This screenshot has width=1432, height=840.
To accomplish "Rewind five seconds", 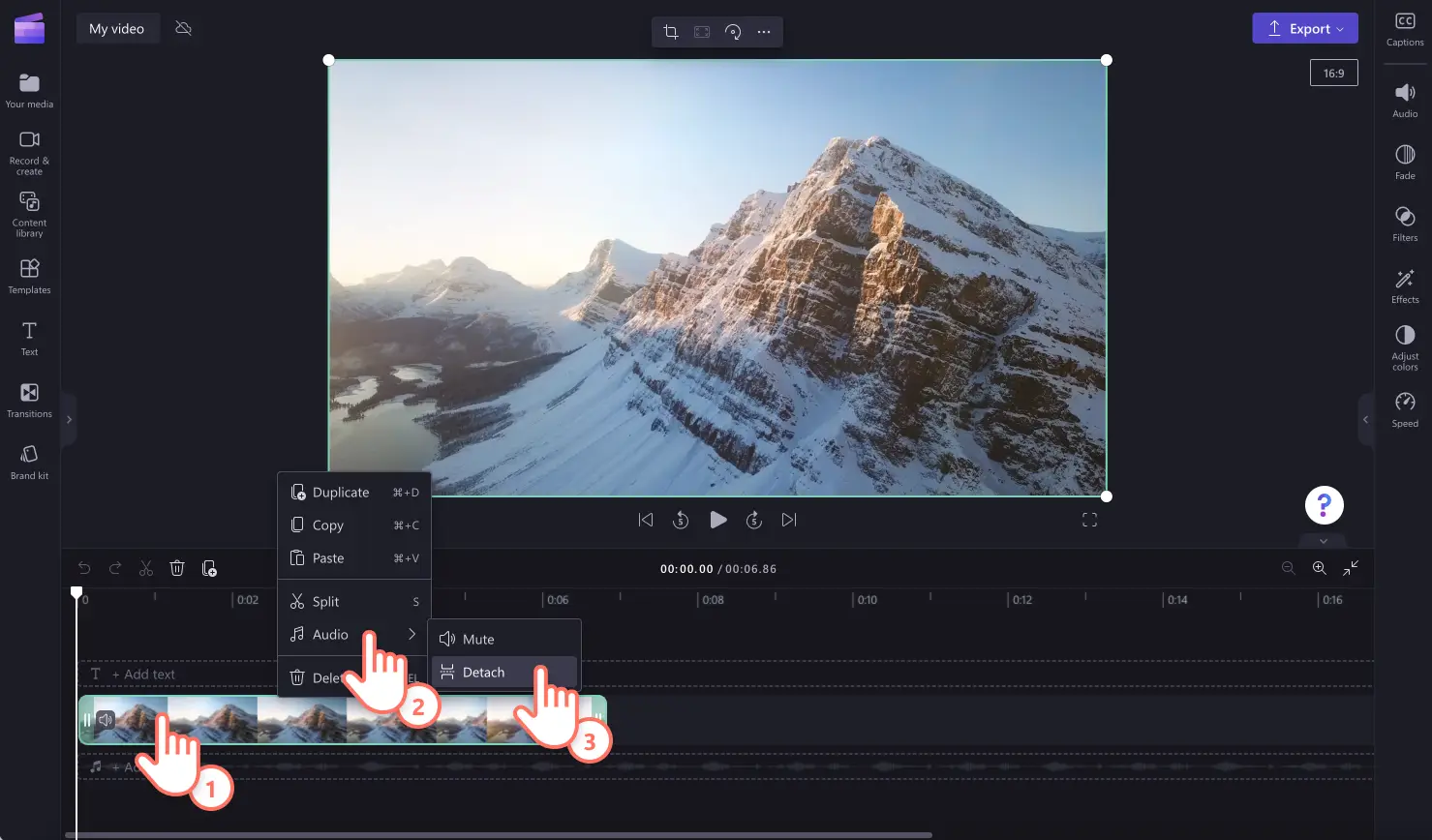I will point(681,520).
